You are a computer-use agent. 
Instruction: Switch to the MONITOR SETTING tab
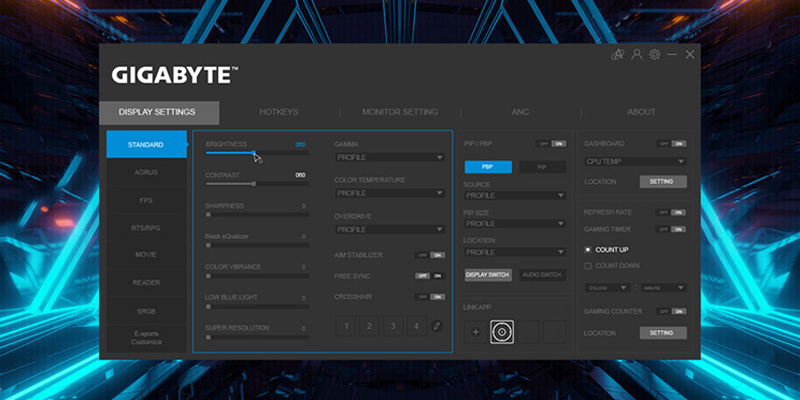pyautogui.click(x=400, y=112)
